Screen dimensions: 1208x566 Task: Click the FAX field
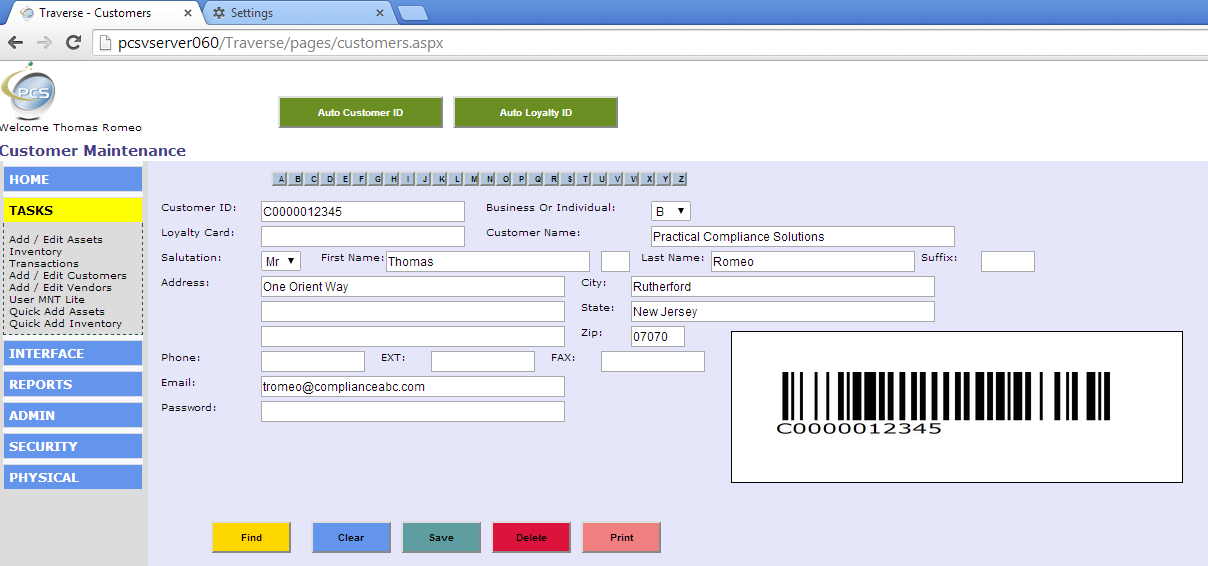tap(653, 362)
